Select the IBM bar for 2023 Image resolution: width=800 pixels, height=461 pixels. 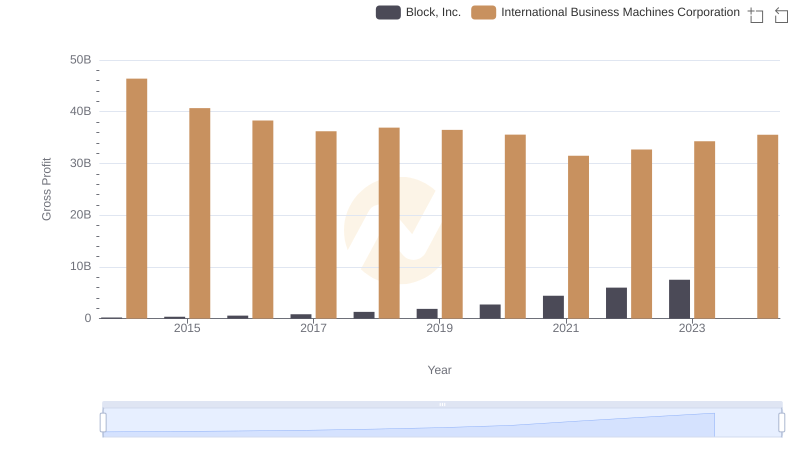pos(705,230)
